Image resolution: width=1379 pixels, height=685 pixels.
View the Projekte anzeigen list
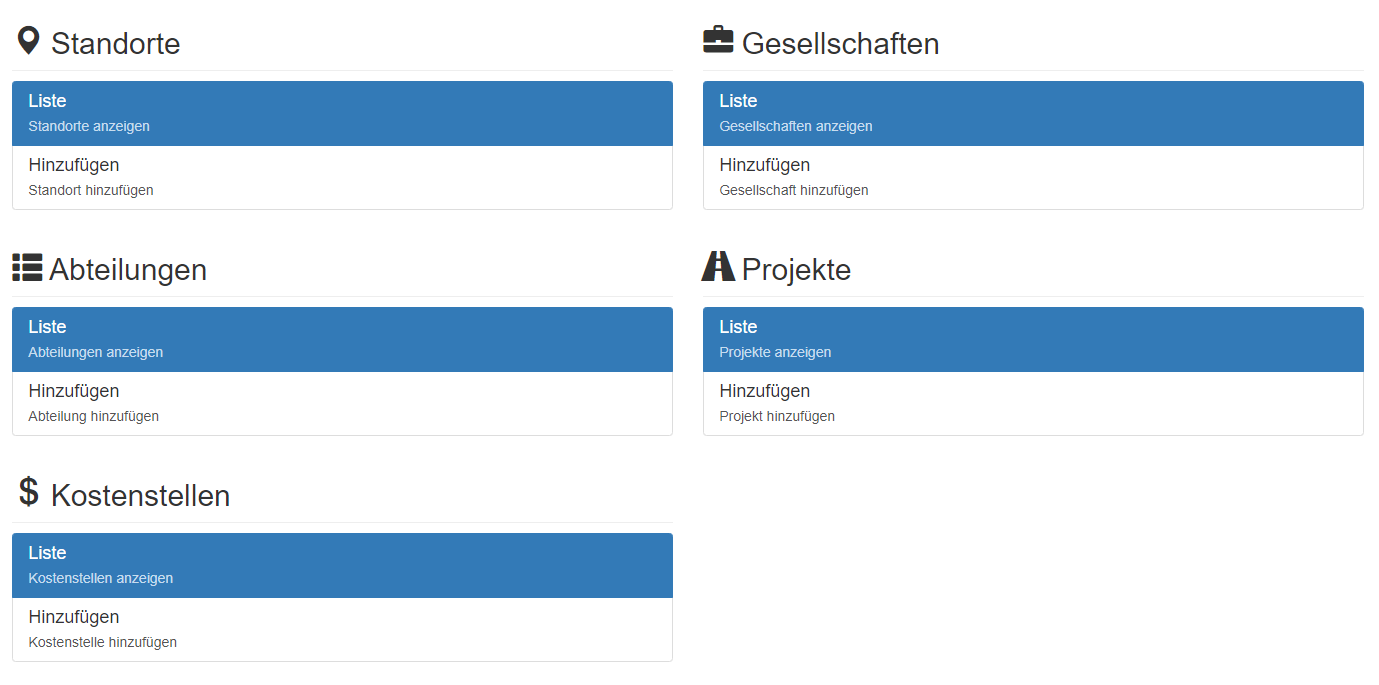coord(1033,339)
